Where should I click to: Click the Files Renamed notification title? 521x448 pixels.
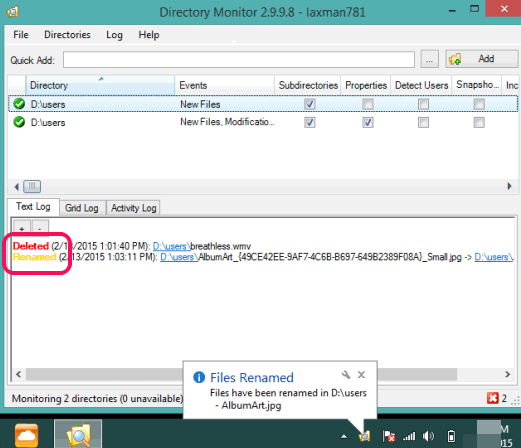252,378
